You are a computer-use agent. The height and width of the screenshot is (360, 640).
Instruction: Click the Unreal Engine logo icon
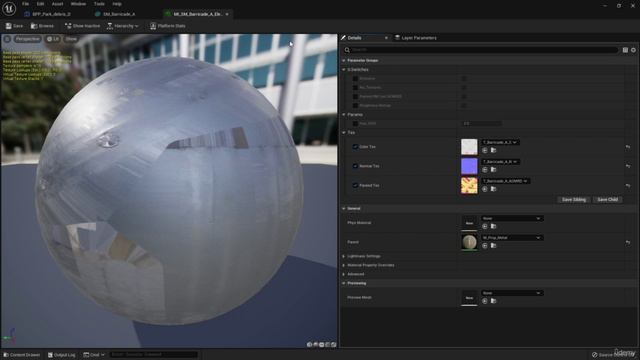(9, 8)
